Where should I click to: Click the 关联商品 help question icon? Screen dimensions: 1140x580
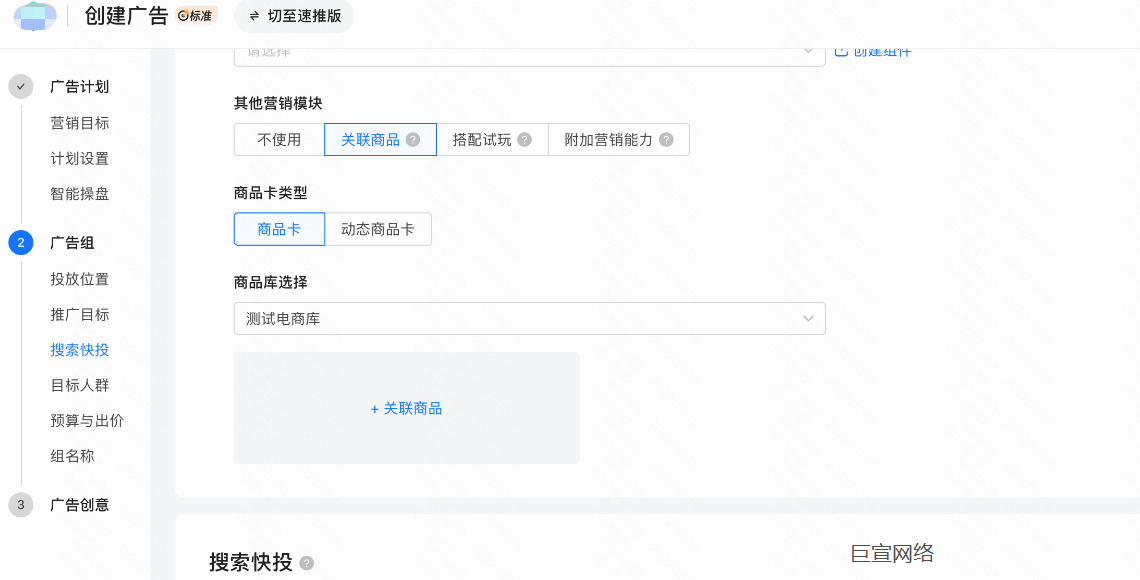coord(413,140)
